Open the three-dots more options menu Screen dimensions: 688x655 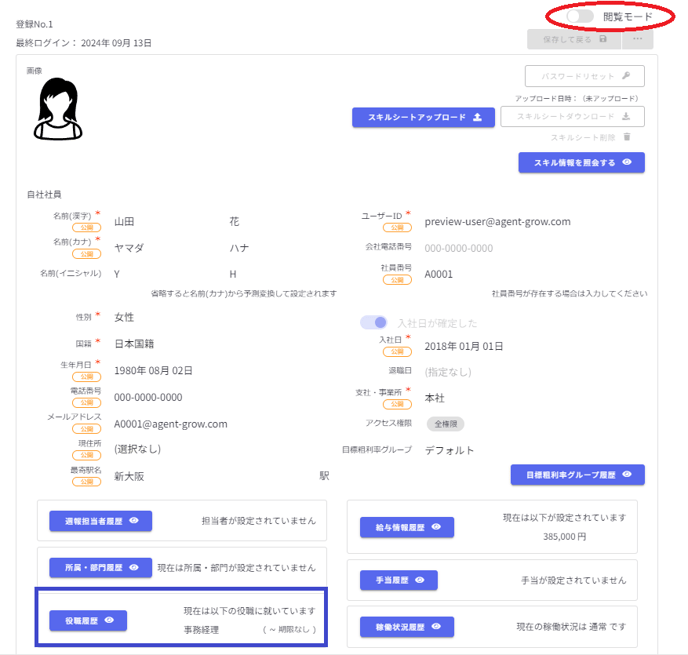(x=637, y=39)
